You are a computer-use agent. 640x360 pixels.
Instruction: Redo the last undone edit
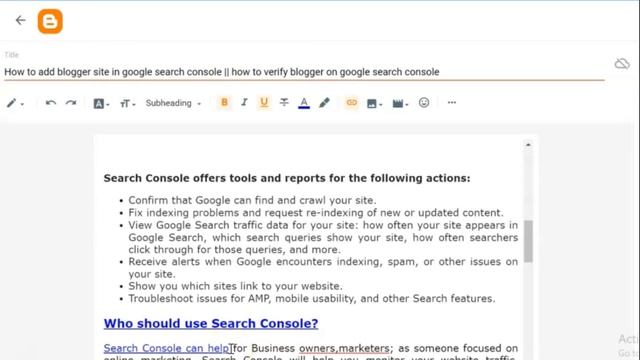coord(71,103)
